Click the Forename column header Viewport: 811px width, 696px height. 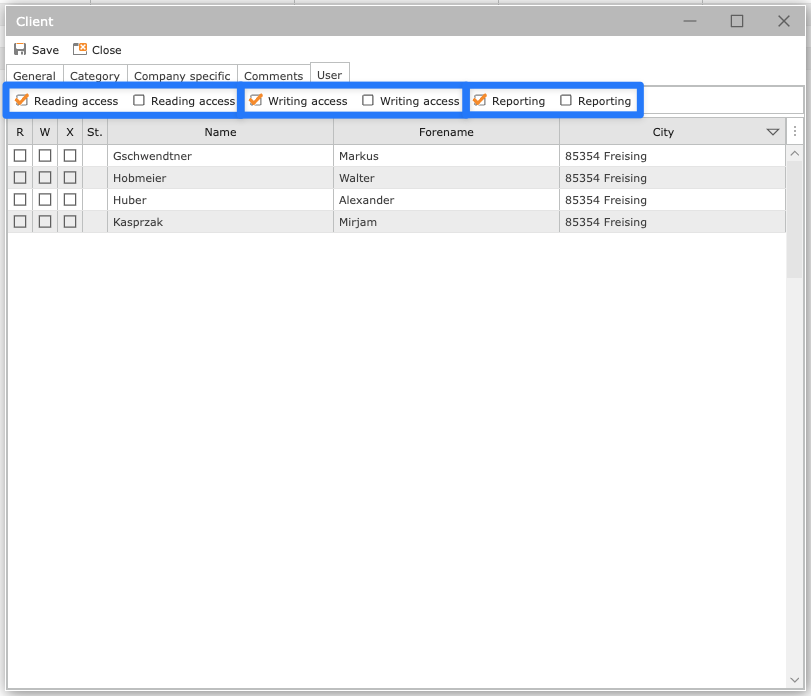click(446, 132)
